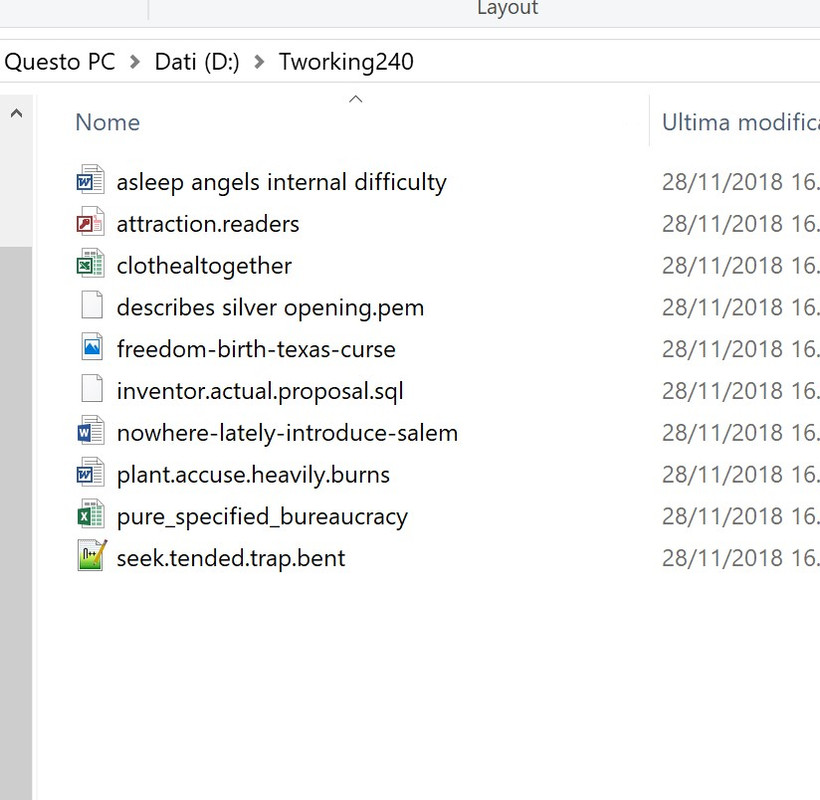Screen dimensions: 820x800
Task: Go to Questo PC in the breadcrumb
Action: pos(60,62)
